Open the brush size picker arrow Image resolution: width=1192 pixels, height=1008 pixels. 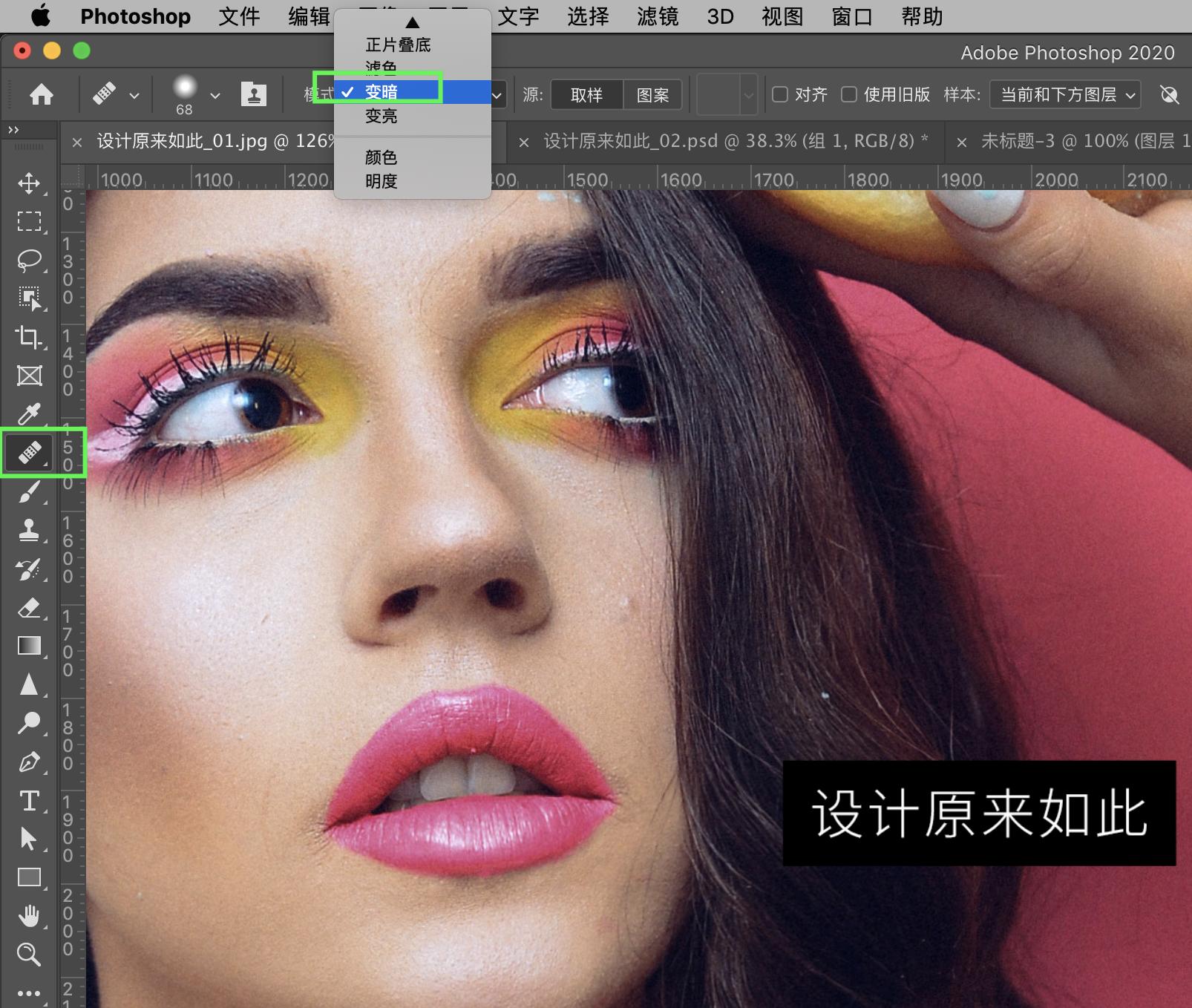click(x=215, y=96)
